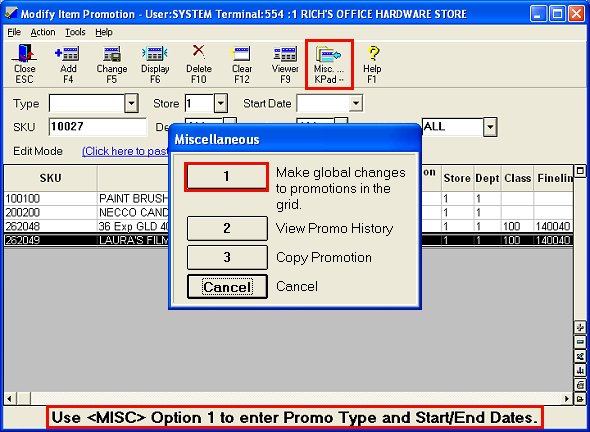Open the ALL combo box dropdown
Screen dimensions: 590x432
[x=490, y=127]
